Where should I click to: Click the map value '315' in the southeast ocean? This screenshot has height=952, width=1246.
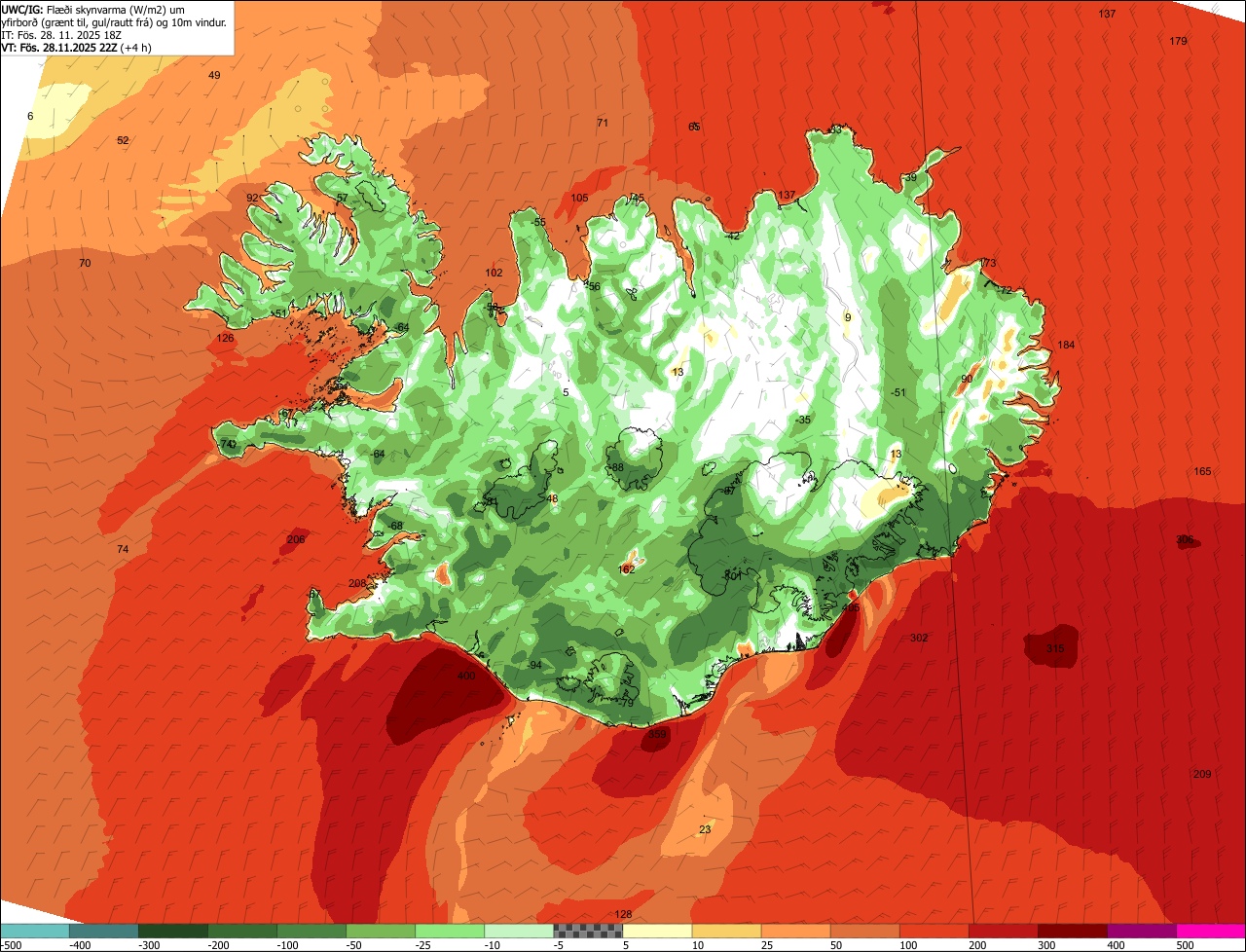pyautogui.click(x=1055, y=648)
